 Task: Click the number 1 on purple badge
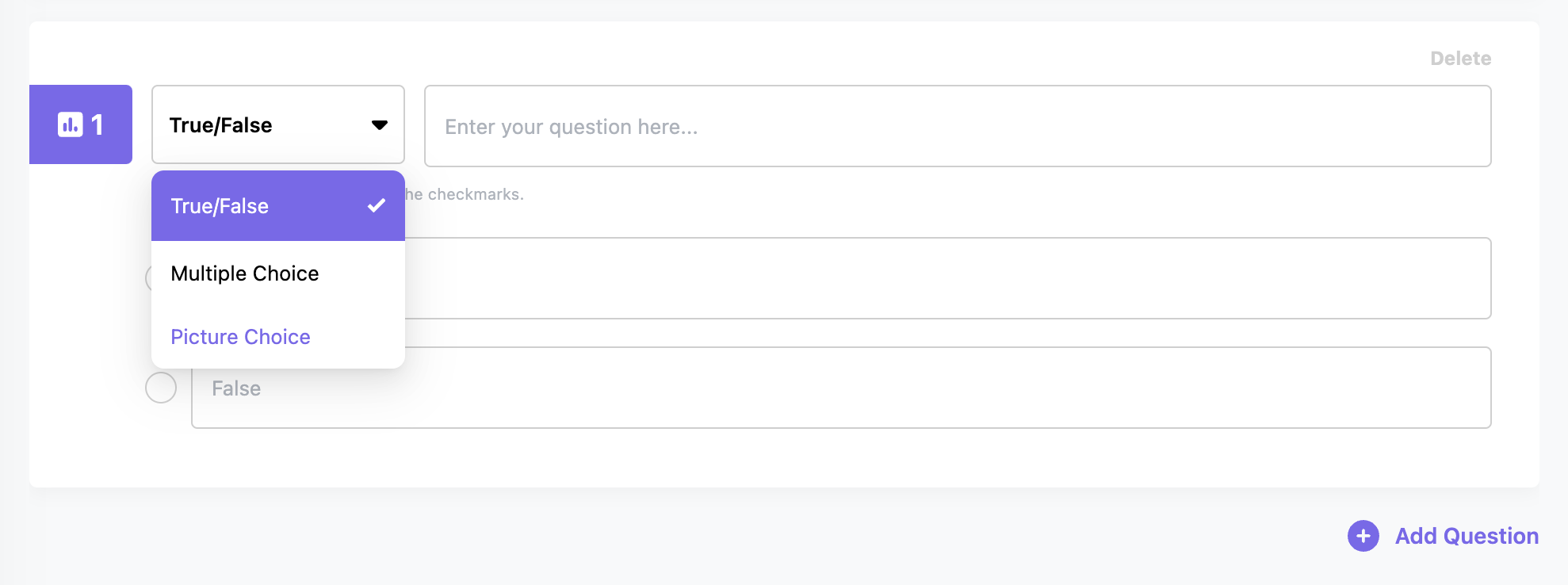coord(98,124)
